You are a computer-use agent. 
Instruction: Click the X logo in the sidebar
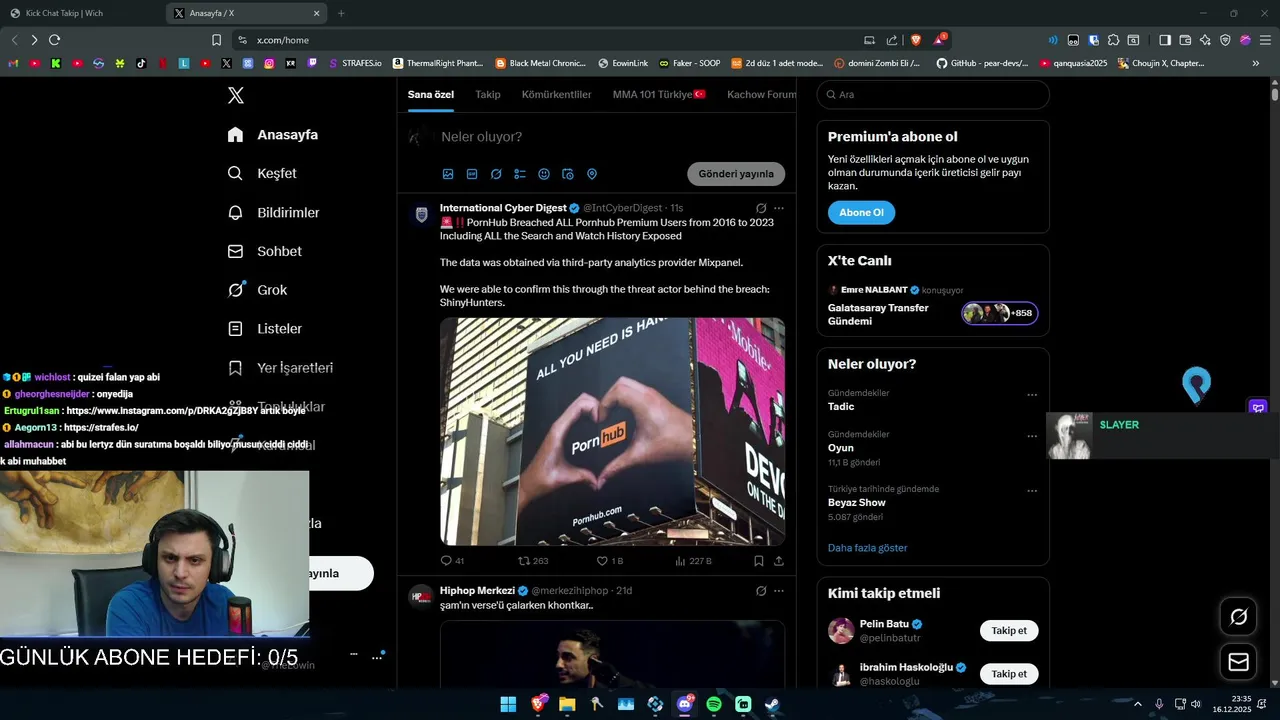click(x=235, y=95)
